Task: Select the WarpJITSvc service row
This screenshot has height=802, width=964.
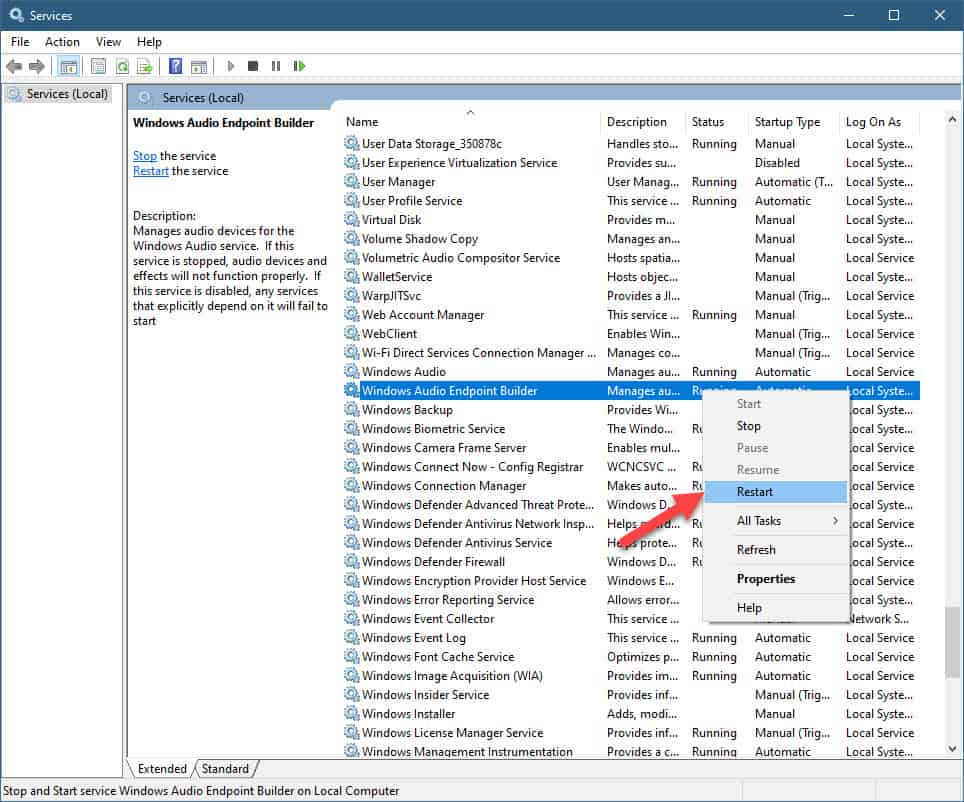Action: click(x=631, y=296)
